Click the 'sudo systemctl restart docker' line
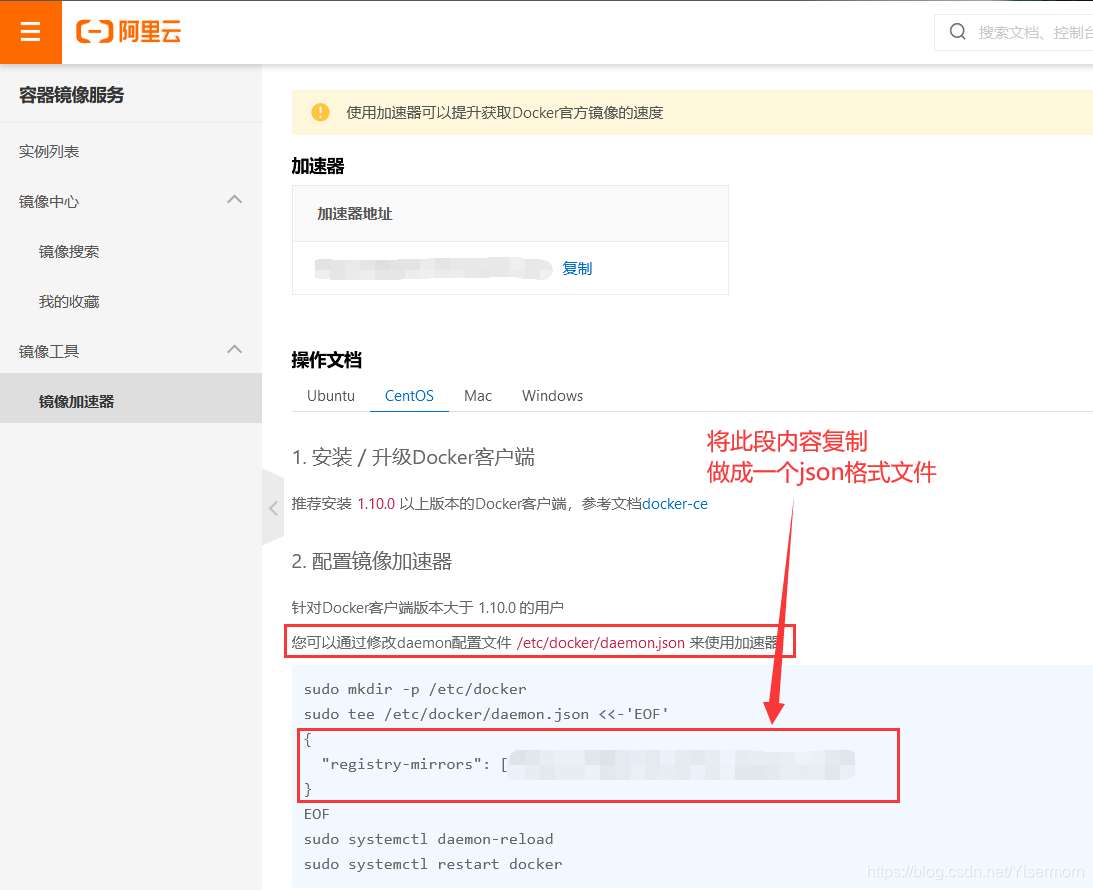Screen dimensions: 1093x890 (x=433, y=864)
